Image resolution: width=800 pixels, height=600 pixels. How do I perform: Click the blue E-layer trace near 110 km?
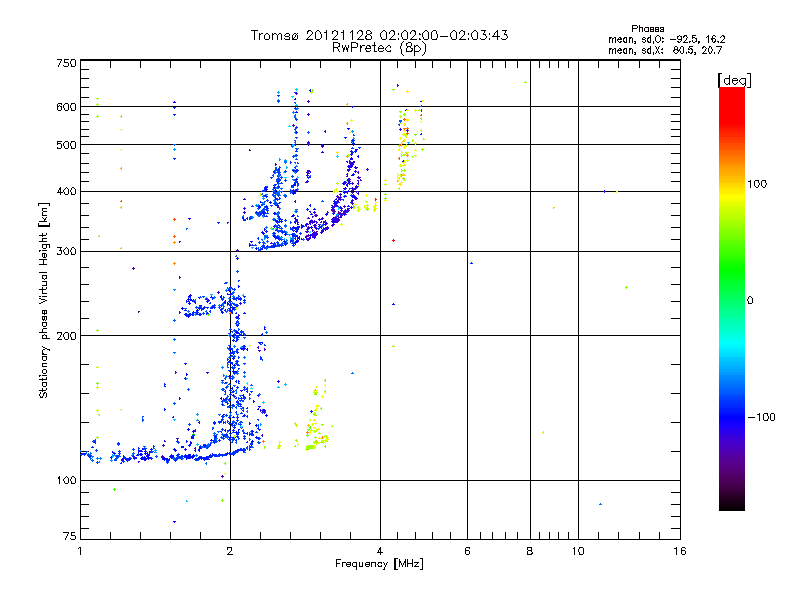click(x=168, y=456)
